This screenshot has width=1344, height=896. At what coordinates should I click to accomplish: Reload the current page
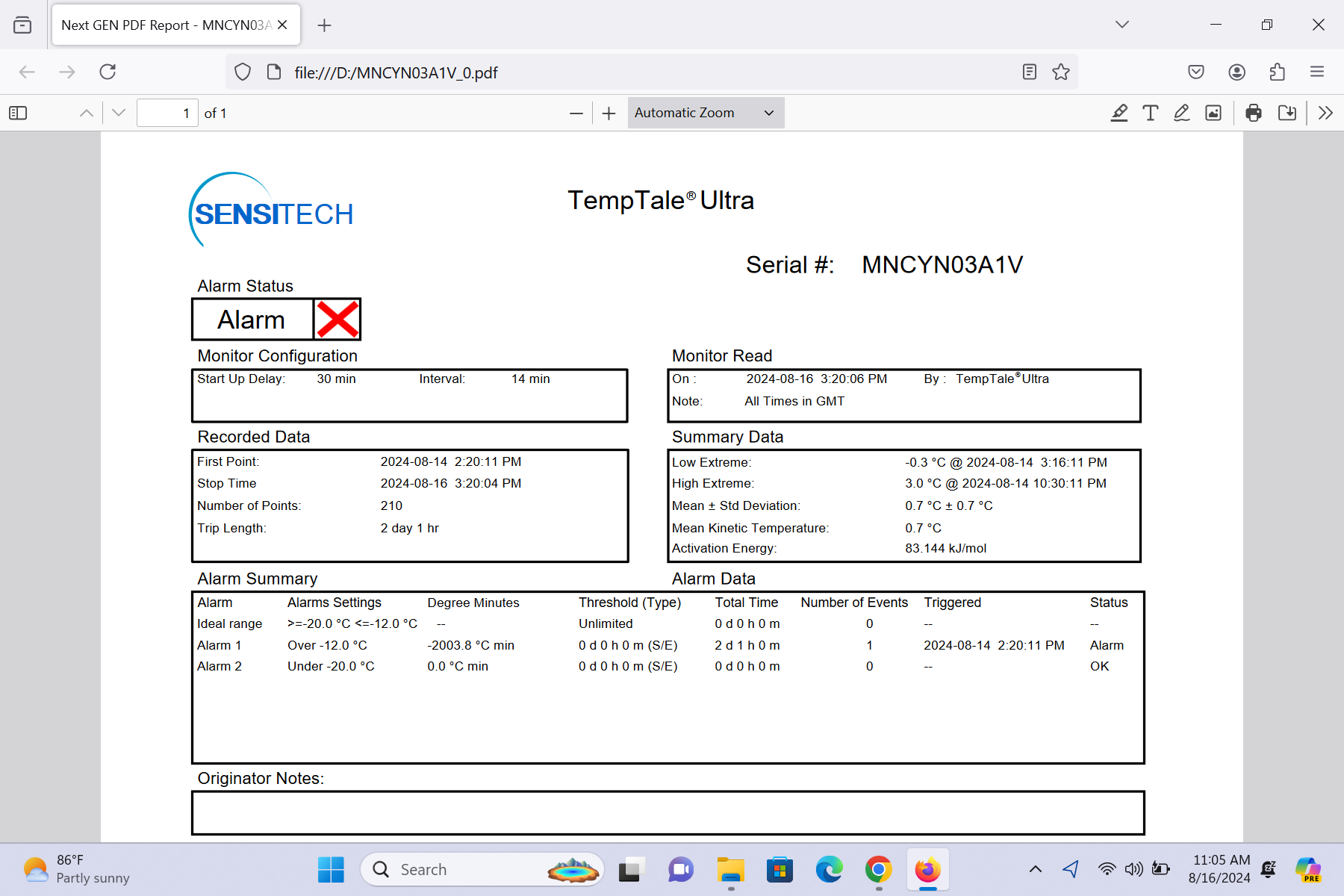pyautogui.click(x=108, y=72)
